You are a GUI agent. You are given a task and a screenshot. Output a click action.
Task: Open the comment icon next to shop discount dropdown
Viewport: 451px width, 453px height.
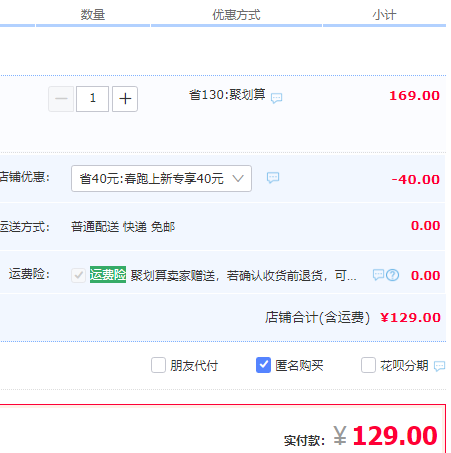click(x=273, y=178)
